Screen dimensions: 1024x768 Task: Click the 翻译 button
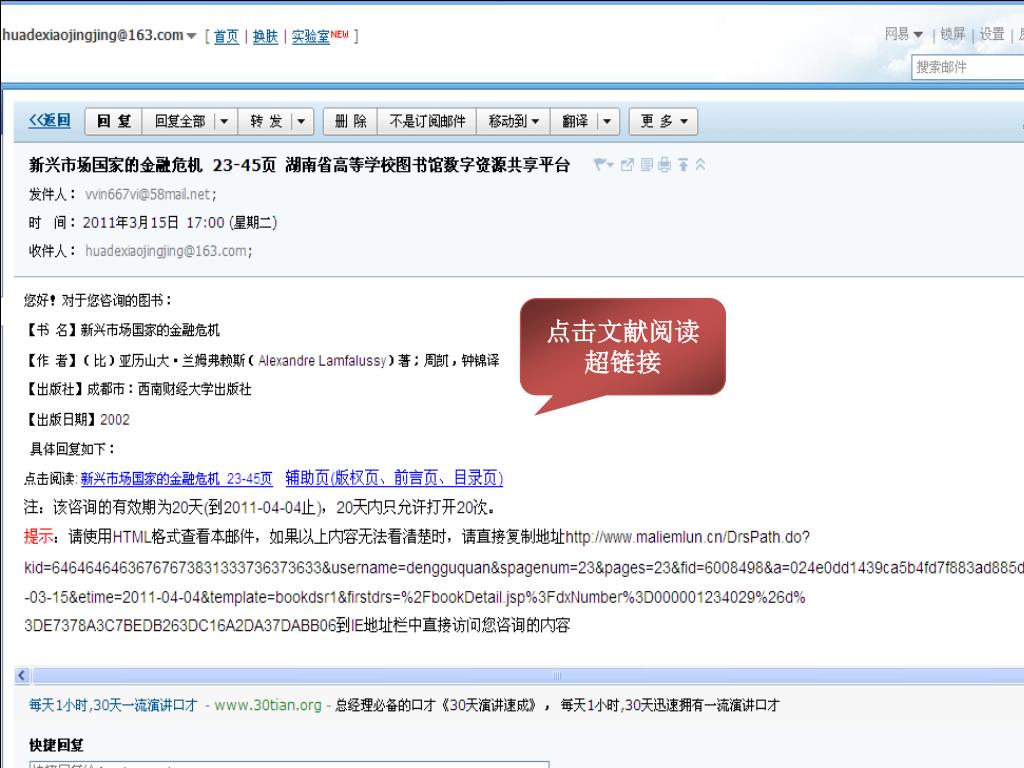tap(575, 121)
